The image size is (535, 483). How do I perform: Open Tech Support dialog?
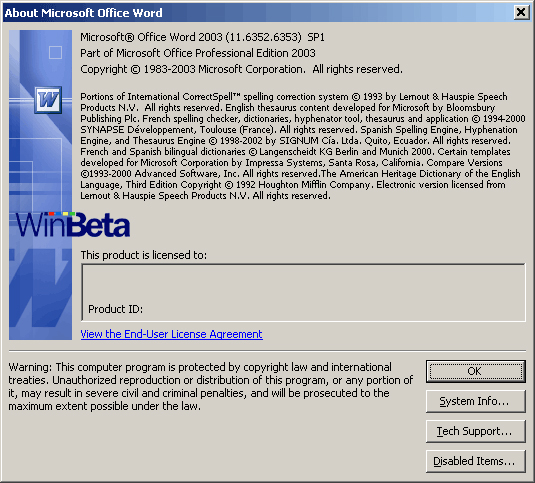(x=476, y=431)
